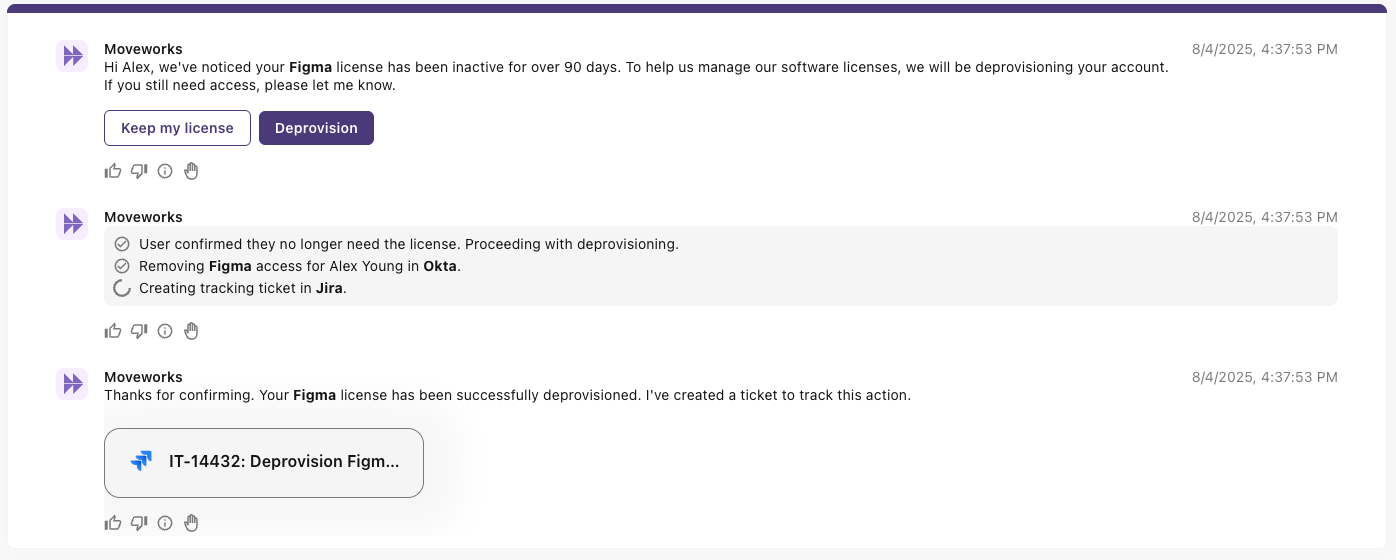
Task: Click hand icon under Figma inactivity message
Action: point(191,171)
